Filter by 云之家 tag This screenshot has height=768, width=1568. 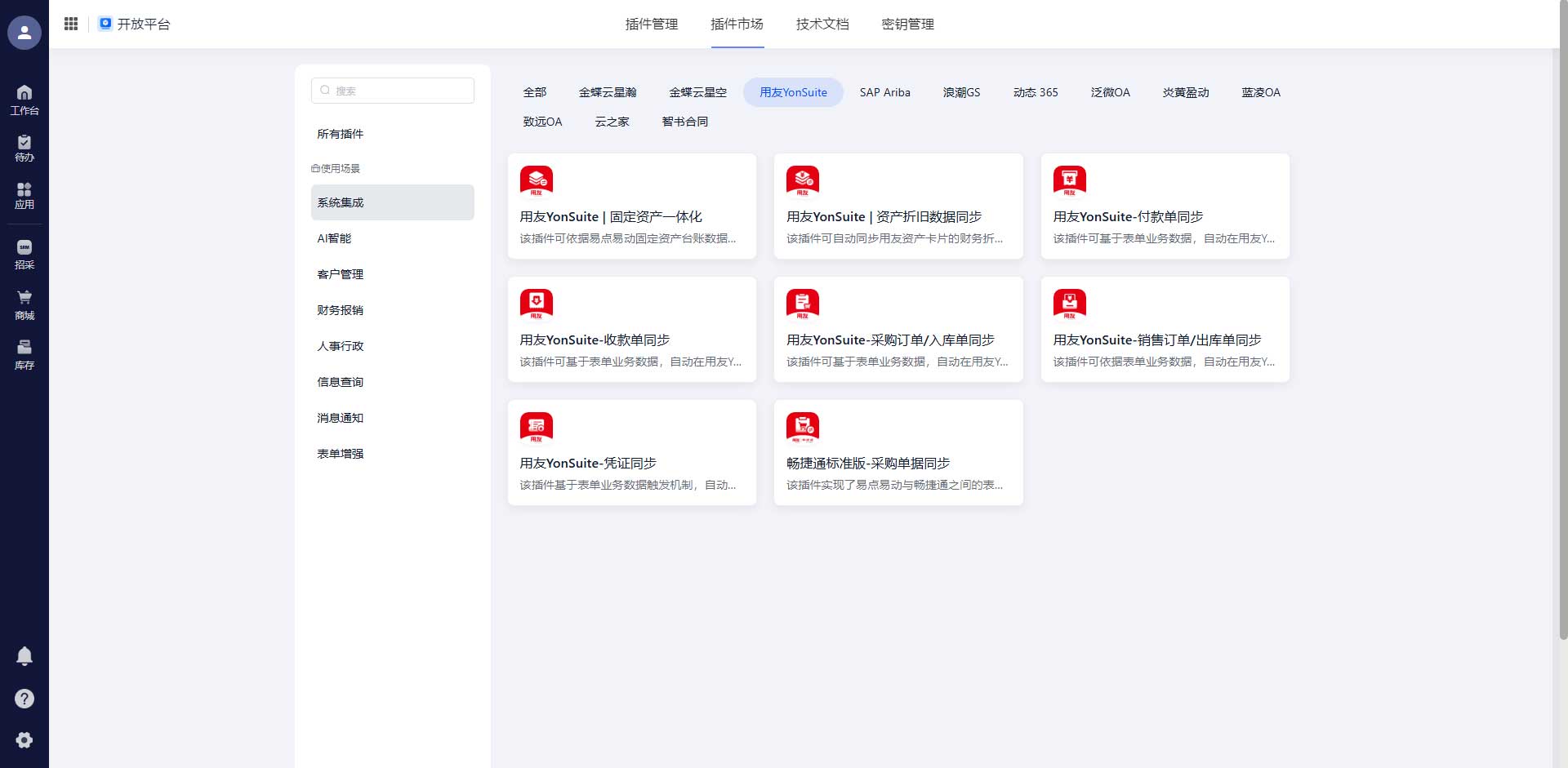[x=612, y=122]
